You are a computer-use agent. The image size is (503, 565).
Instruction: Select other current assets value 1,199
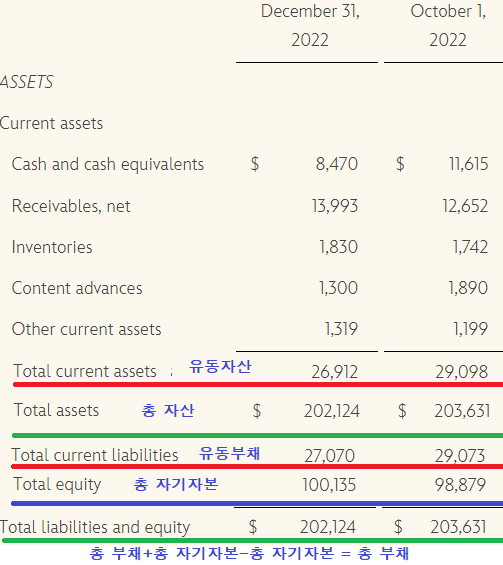pyautogui.click(x=471, y=329)
